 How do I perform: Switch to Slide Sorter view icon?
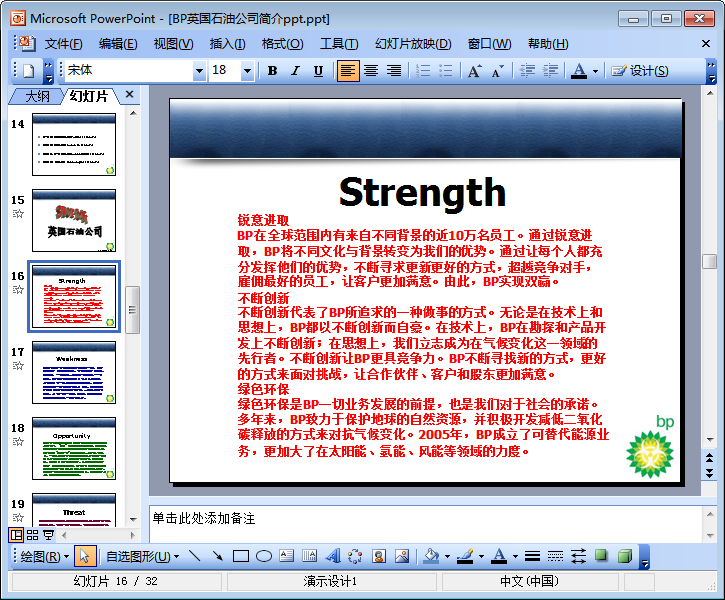[x=32, y=535]
